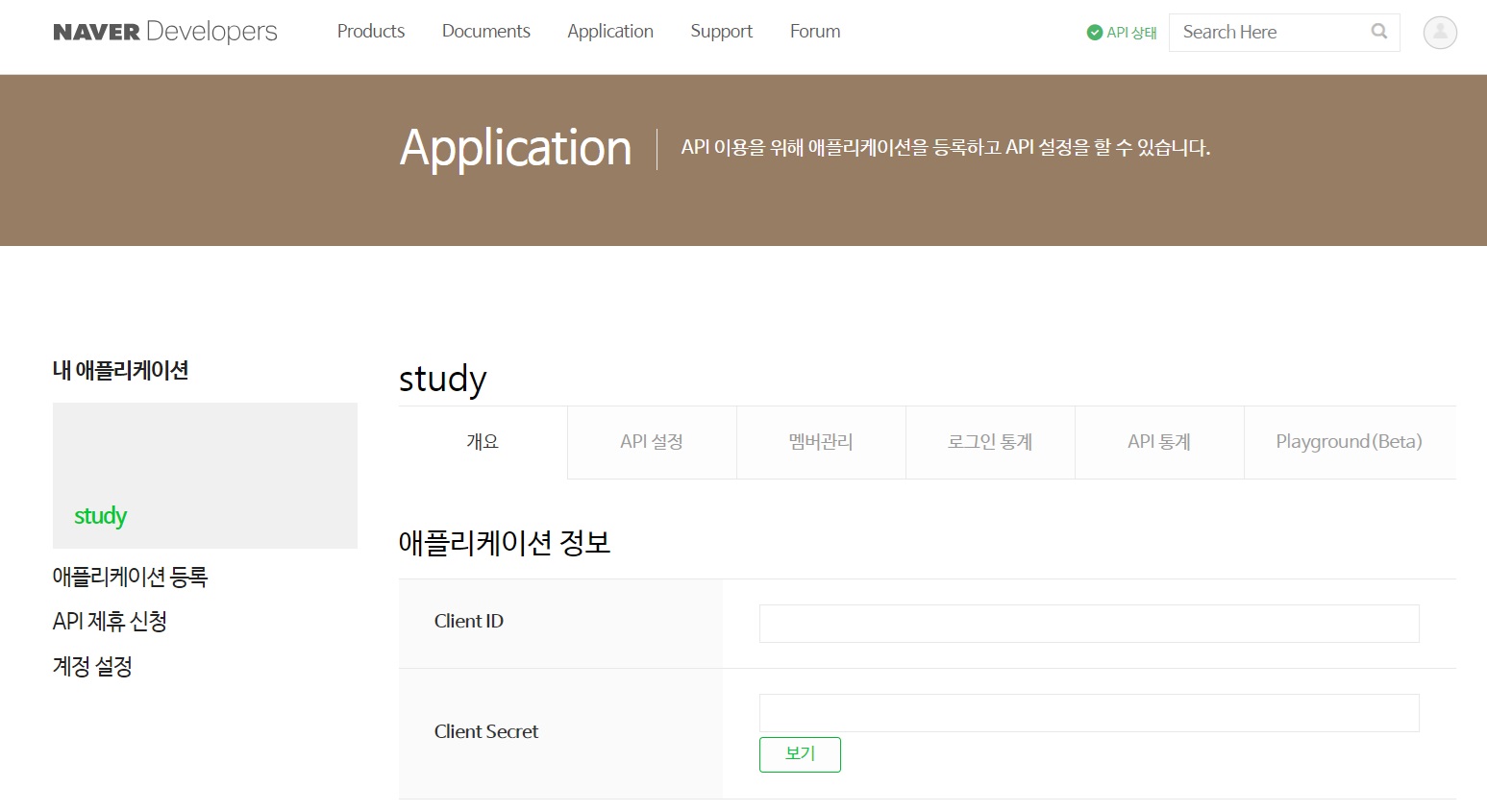Click the Client Secret label

(x=486, y=731)
